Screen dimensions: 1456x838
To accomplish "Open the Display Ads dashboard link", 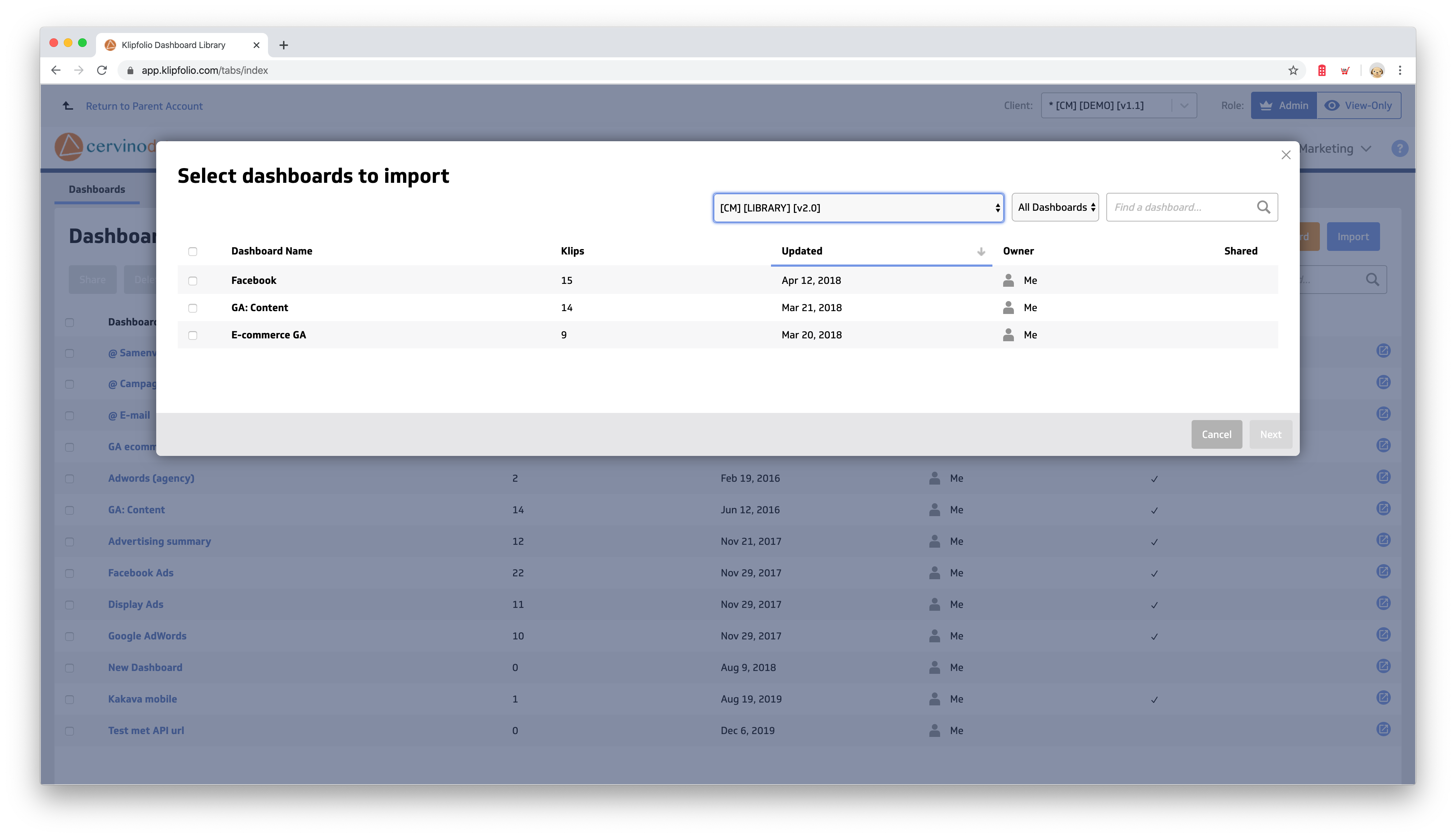I will (136, 604).
